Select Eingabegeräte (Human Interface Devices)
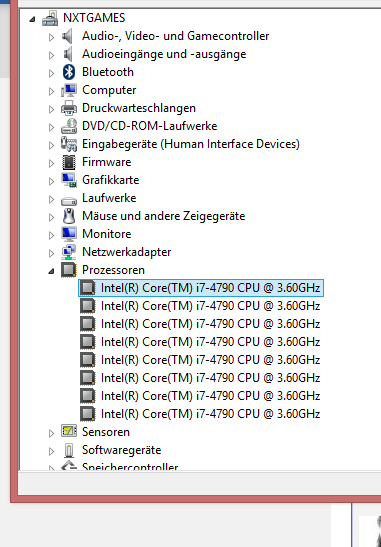 [x=191, y=144]
